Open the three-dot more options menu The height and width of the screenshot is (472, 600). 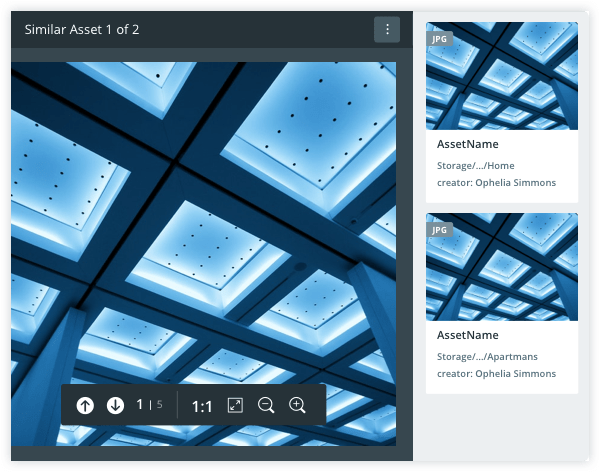coord(387,29)
